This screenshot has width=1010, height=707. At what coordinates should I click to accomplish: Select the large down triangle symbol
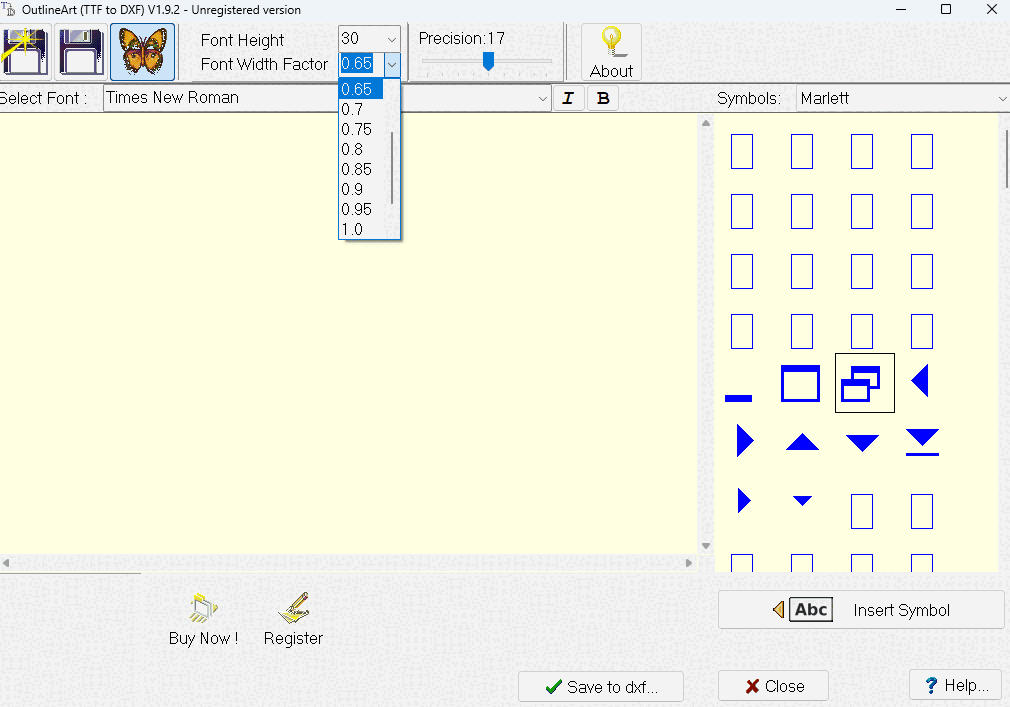tap(862, 443)
